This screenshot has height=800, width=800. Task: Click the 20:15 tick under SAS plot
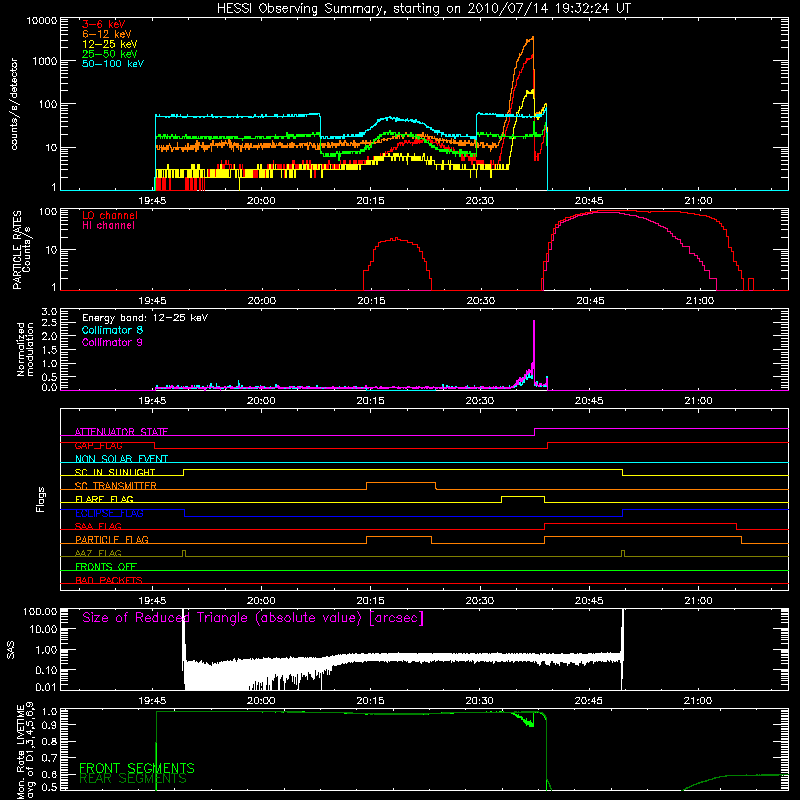point(370,701)
